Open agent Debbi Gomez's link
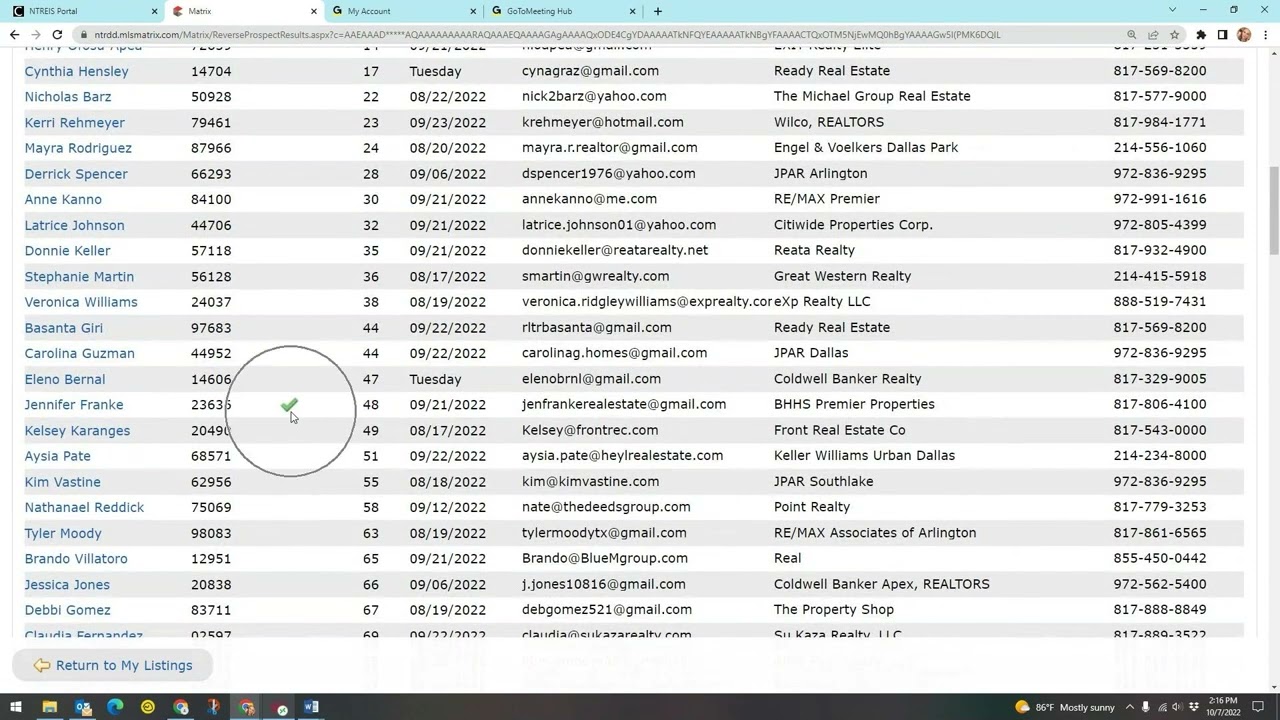The height and width of the screenshot is (720, 1280). click(x=67, y=610)
